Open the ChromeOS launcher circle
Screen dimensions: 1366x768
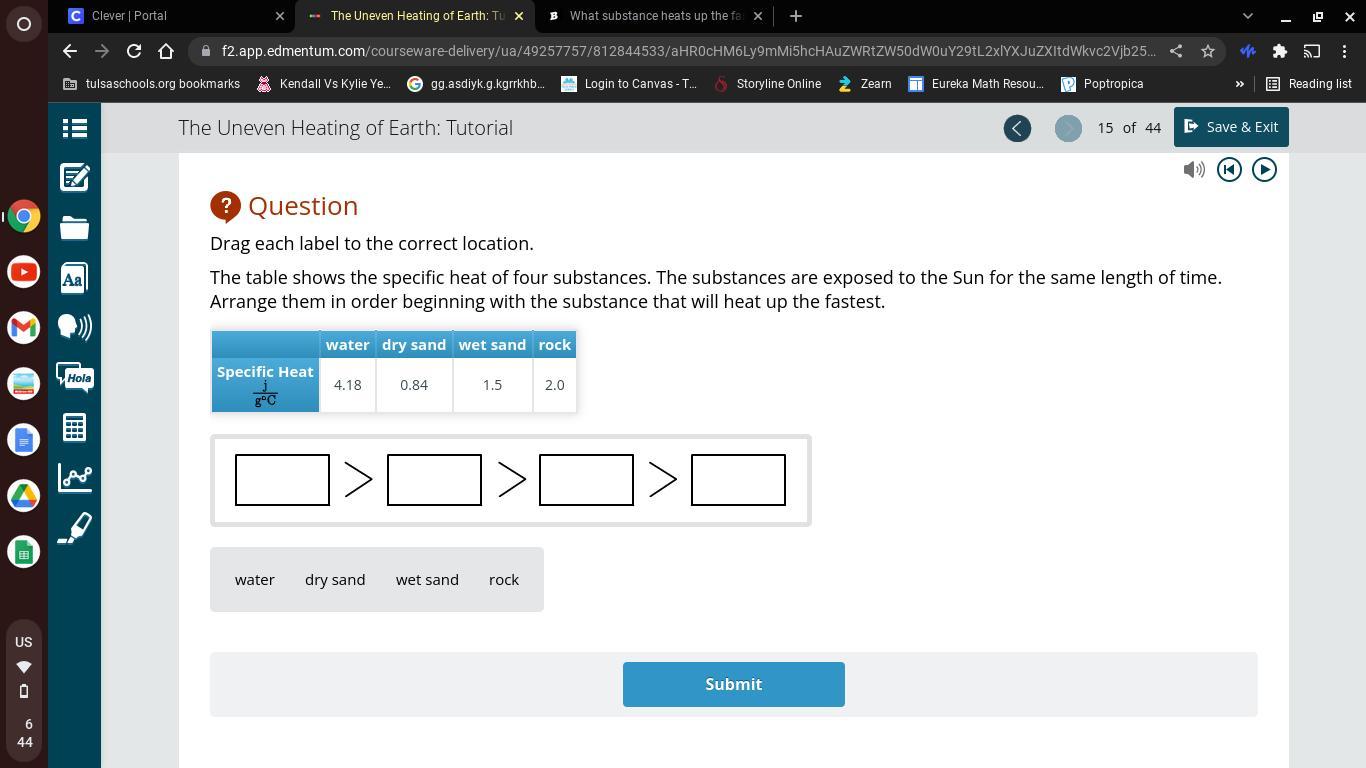(x=24, y=24)
